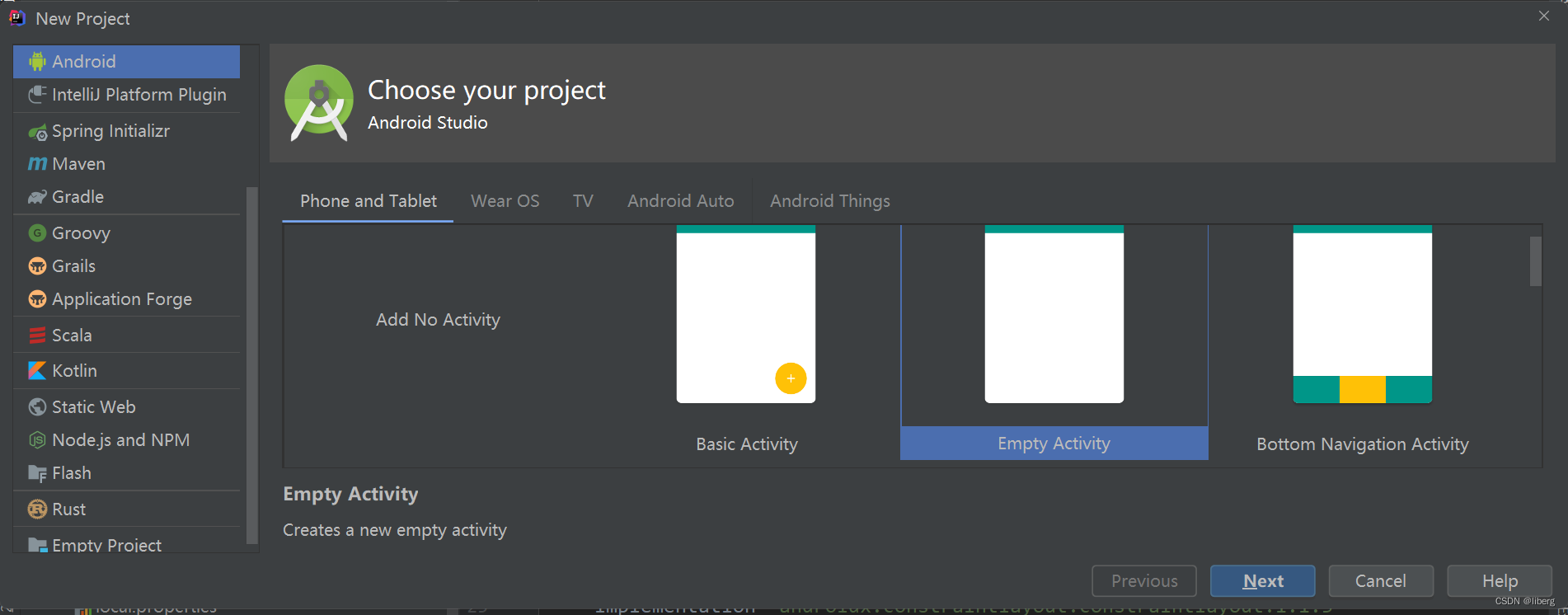Click the Basic Activity label
1568x615 pixels.
[747, 444]
